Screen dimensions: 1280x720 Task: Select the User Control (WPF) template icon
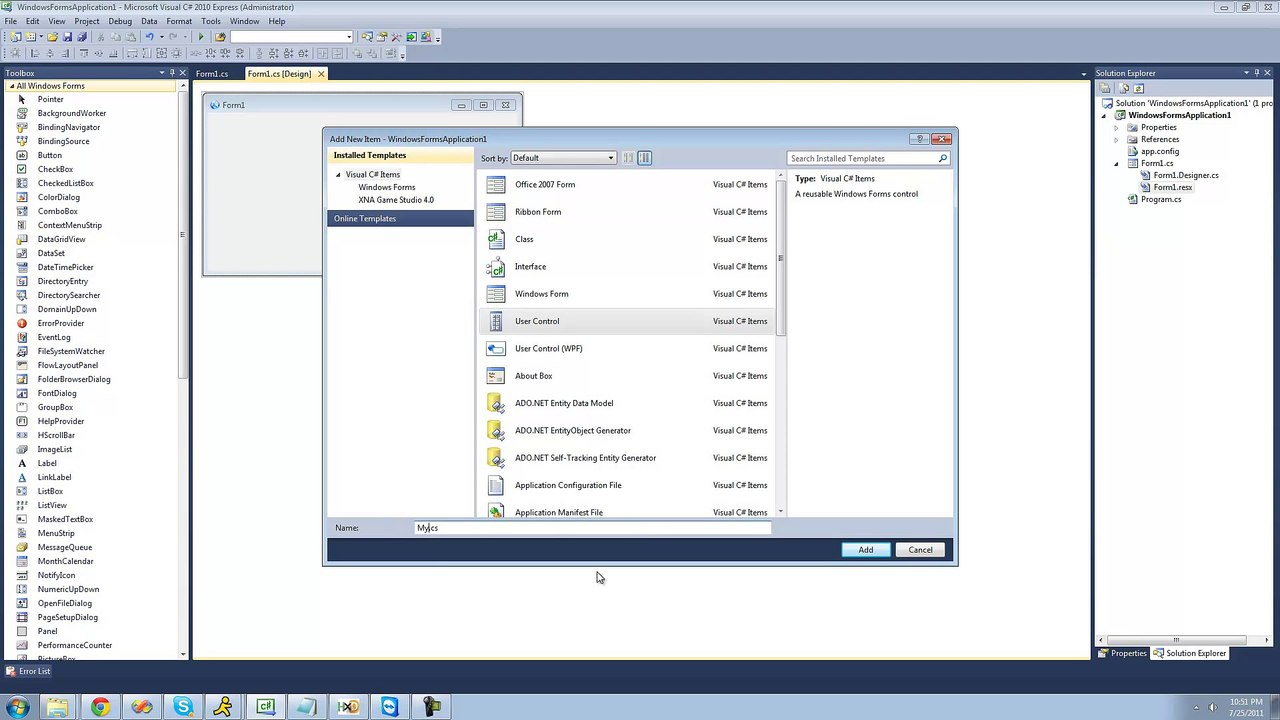pos(496,349)
